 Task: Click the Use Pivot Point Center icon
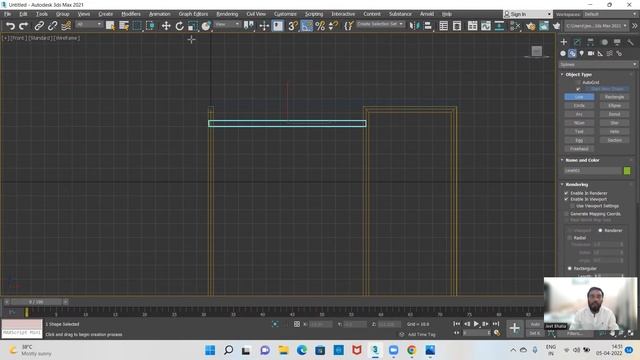(248, 26)
